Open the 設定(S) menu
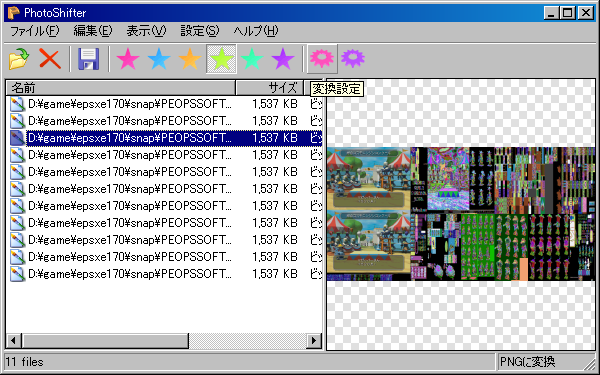The image size is (600, 375). [x=199, y=31]
